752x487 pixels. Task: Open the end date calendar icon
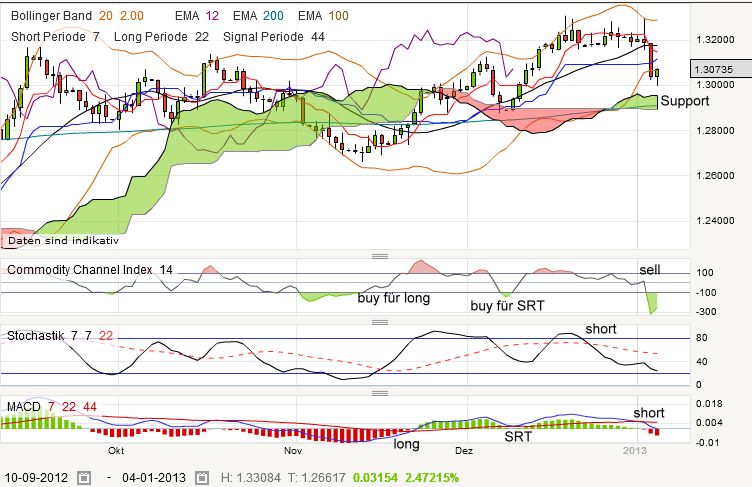click(202, 477)
